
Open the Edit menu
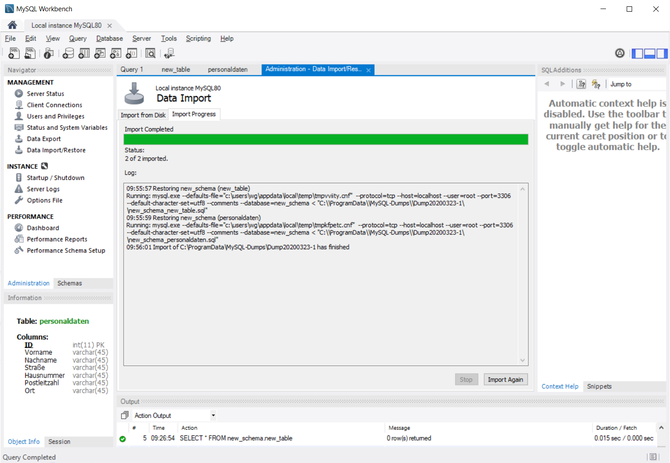[30, 38]
